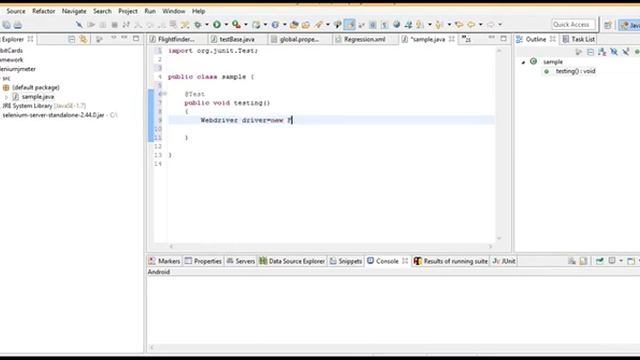Open the Navigate menu
640x360 pixels.
pyautogui.click(x=74, y=11)
